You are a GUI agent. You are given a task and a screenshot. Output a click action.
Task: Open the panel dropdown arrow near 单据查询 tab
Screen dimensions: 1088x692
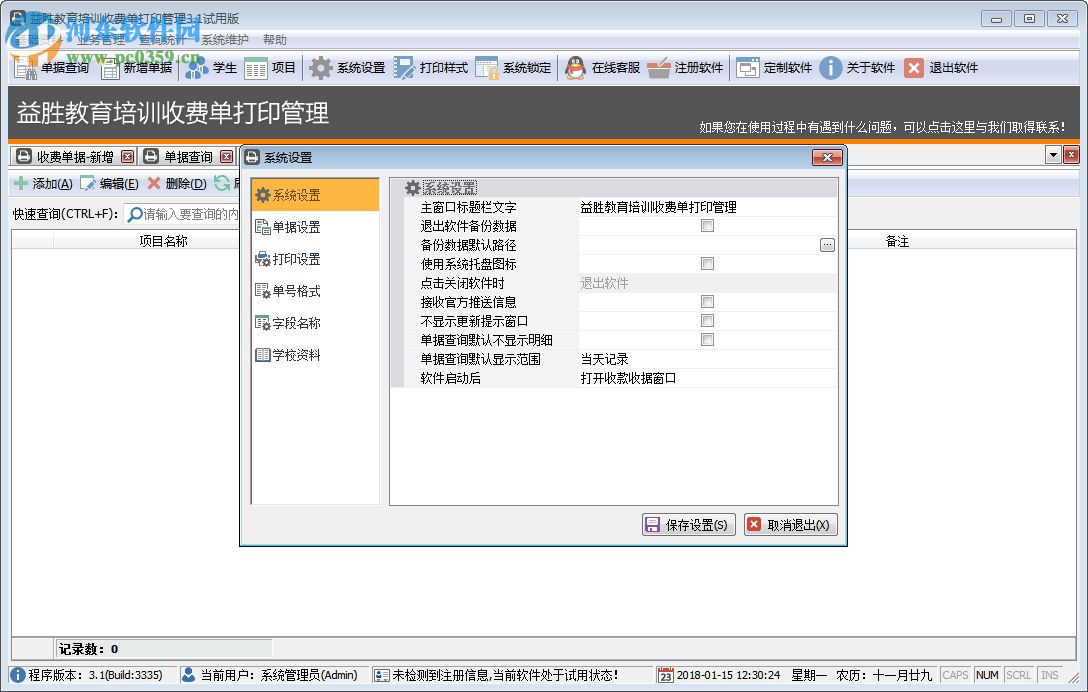[1055, 156]
